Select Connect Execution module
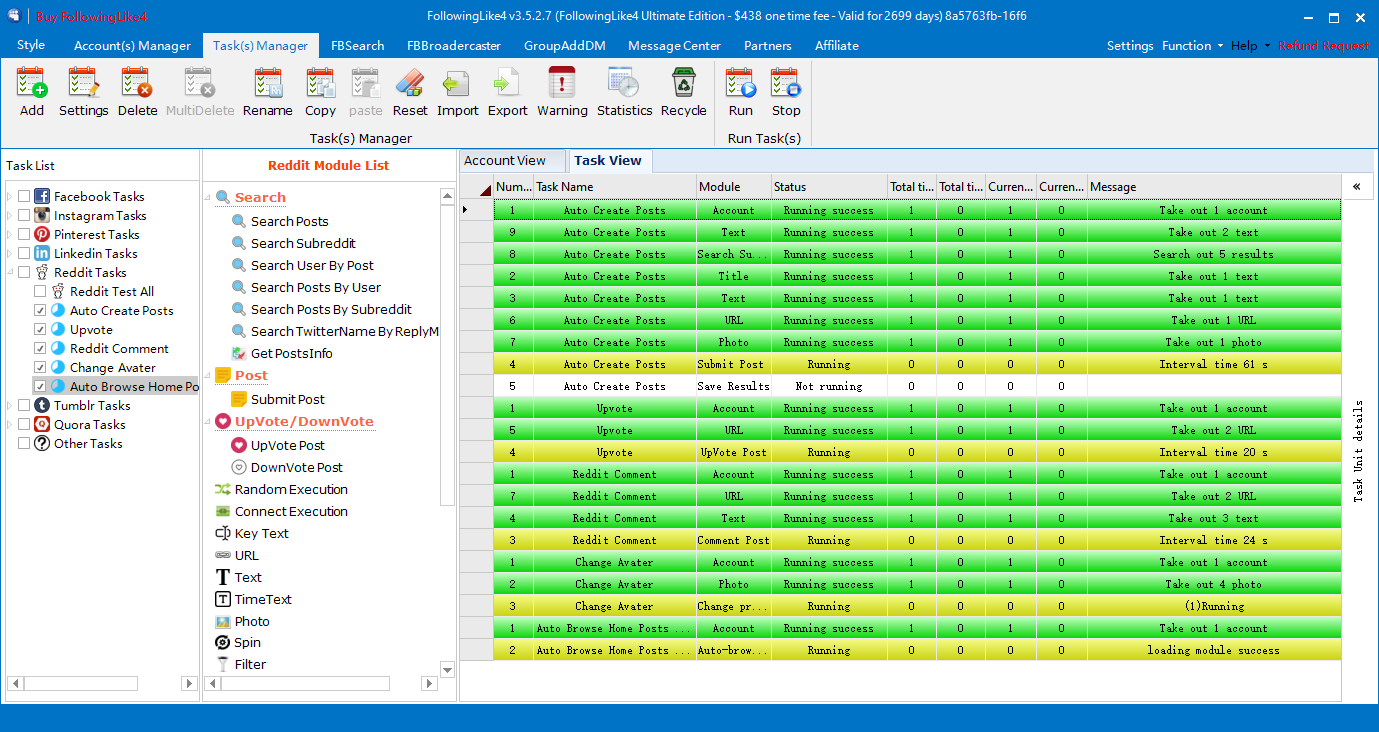 pyautogui.click(x=291, y=511)
